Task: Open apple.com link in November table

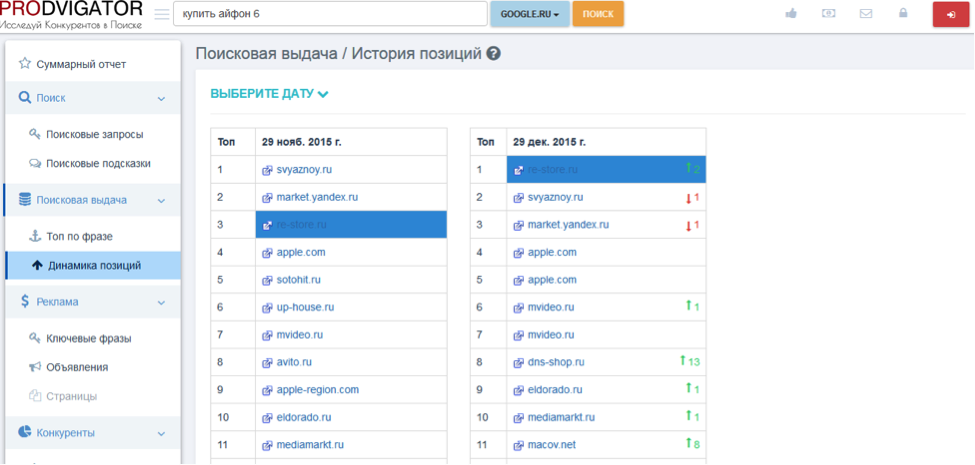Action: click(301, 252)
